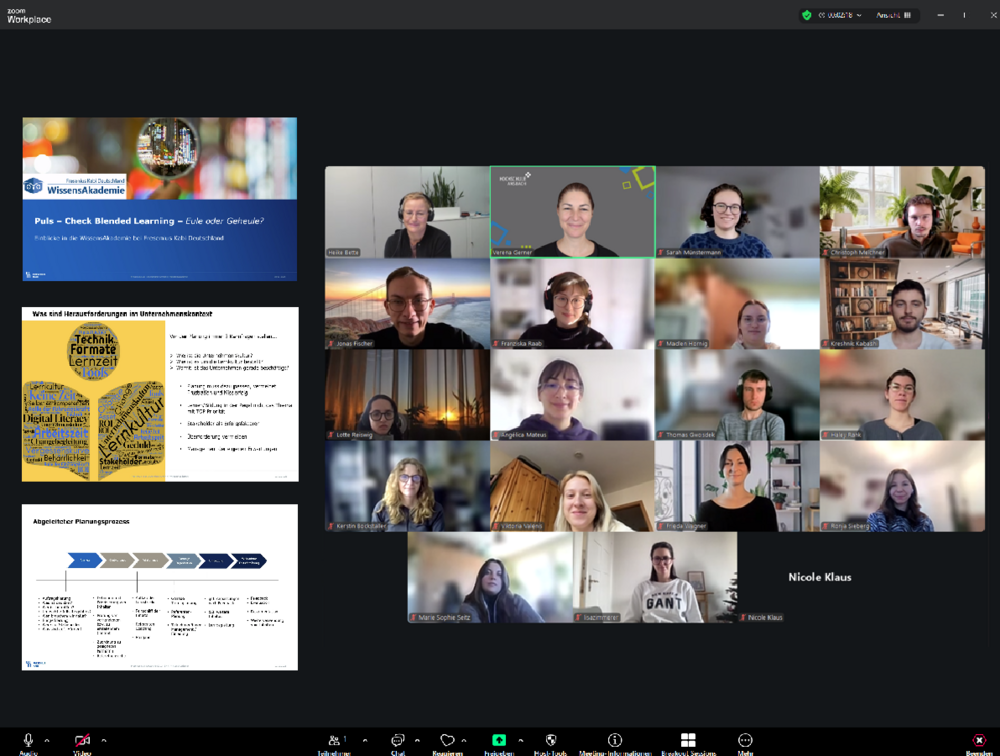Expand the Teilnehmer options arrow
Image resolution: width=1000 pixels, height=756 pixels.
[364, 741]
